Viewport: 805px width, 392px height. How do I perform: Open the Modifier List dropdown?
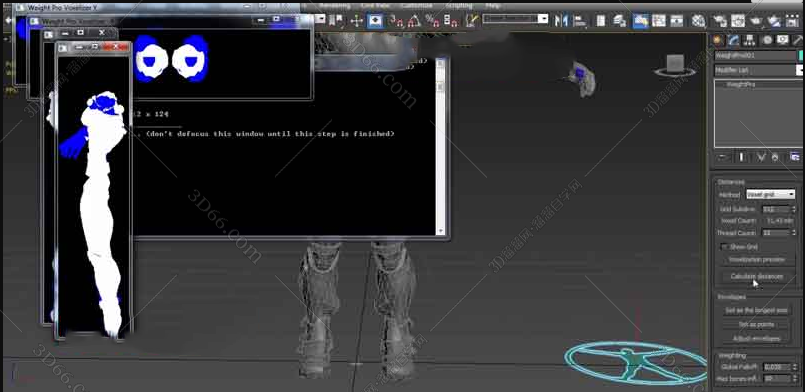[758, 70]
